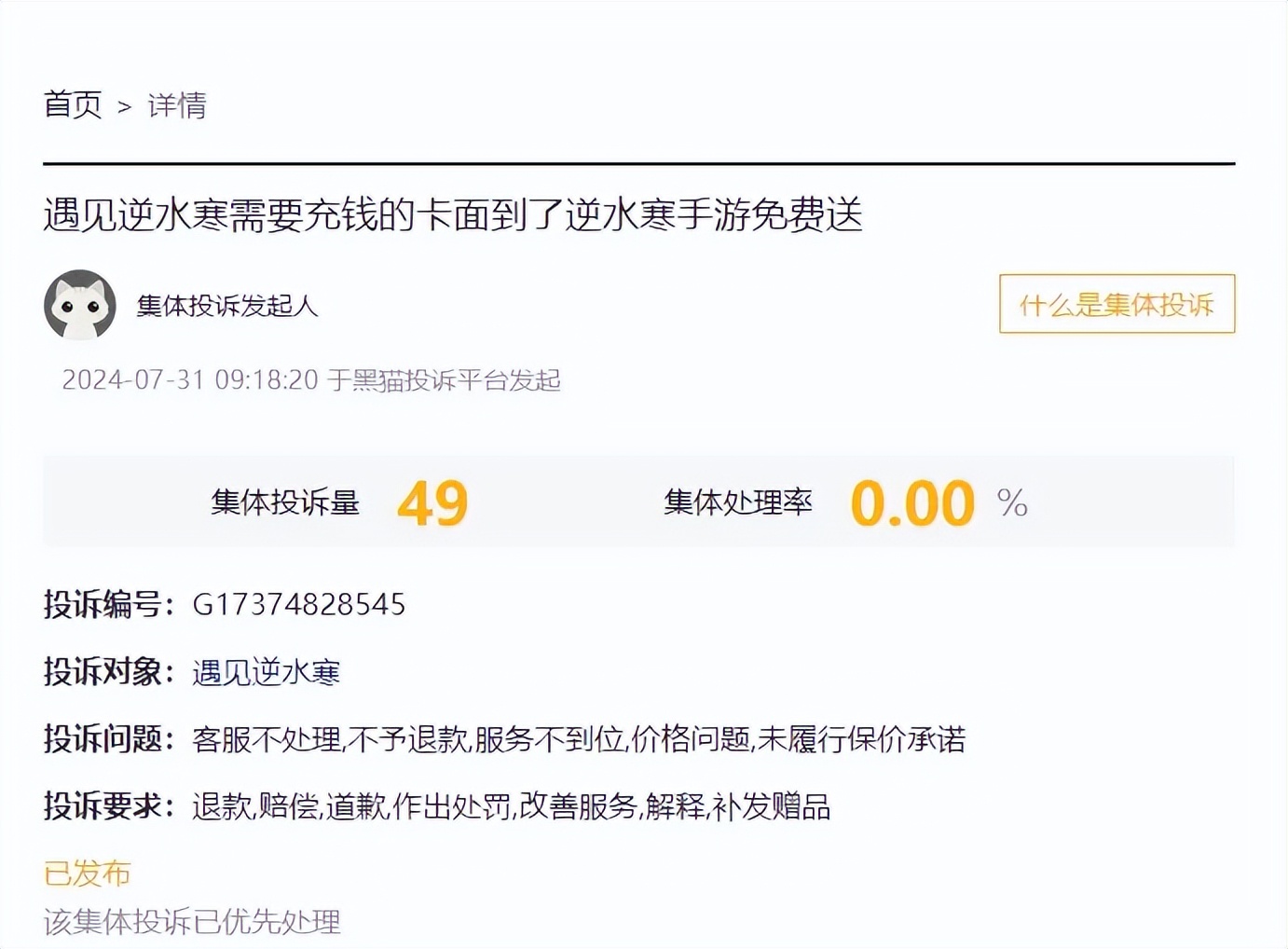Screen dimensions: 1288x949
Task: Click the 该集体投诉已优先处理 notice text
Action: (x=192, y=922)
